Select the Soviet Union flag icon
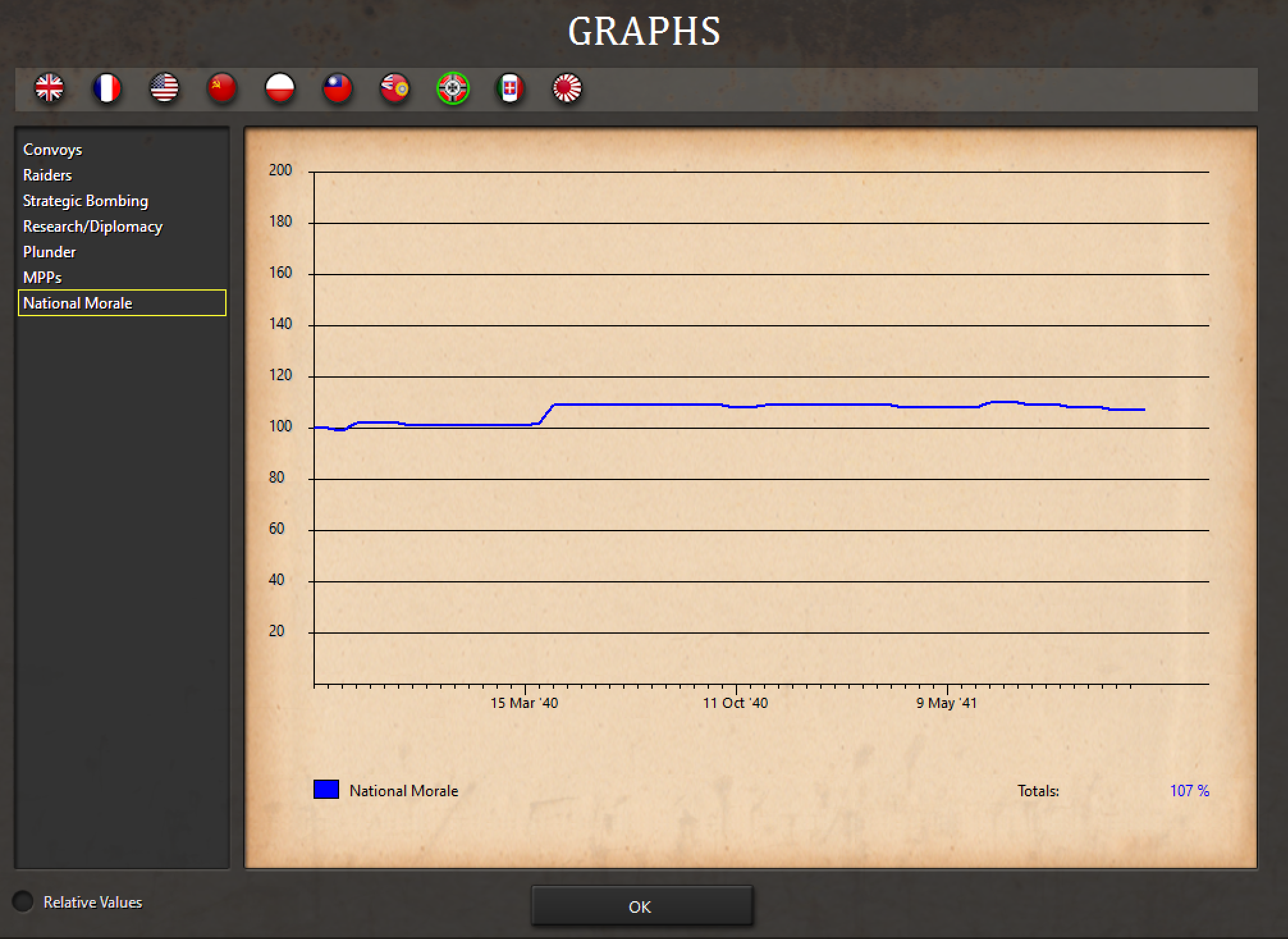The height and width of the screenshot is (939, 1288). tap(222, 88)
